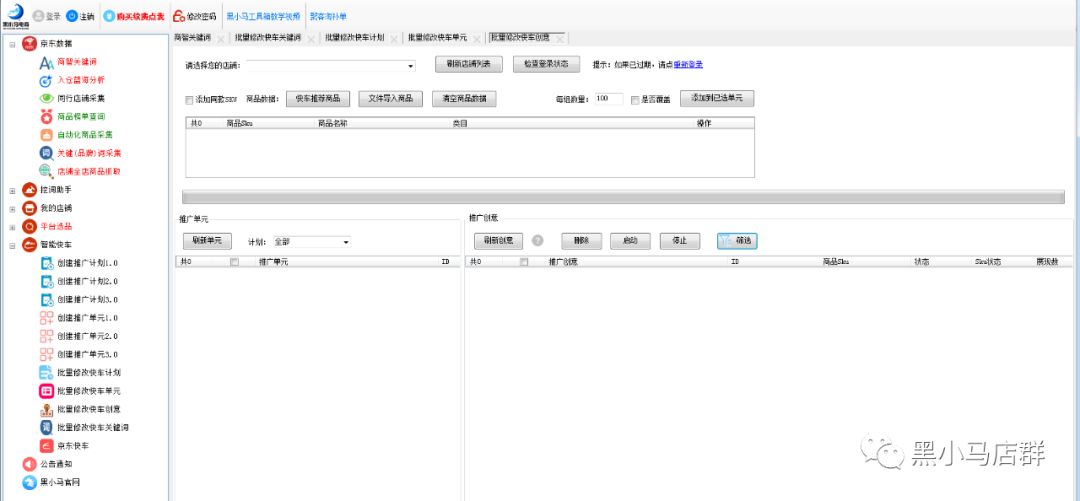
Task: Open 入仓蓝海分析 target icon item
Action: click(46, 80)
